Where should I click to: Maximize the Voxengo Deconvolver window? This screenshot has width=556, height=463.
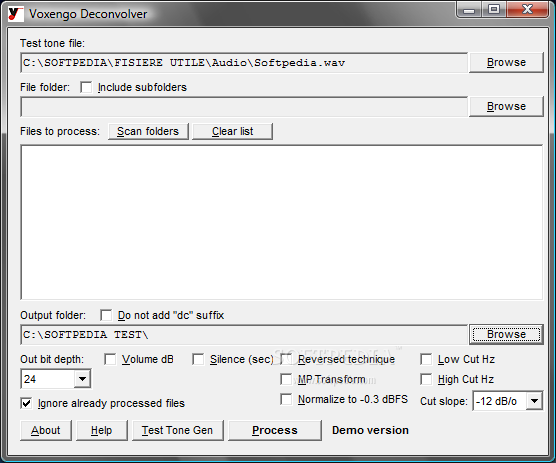tap(494, 10)
